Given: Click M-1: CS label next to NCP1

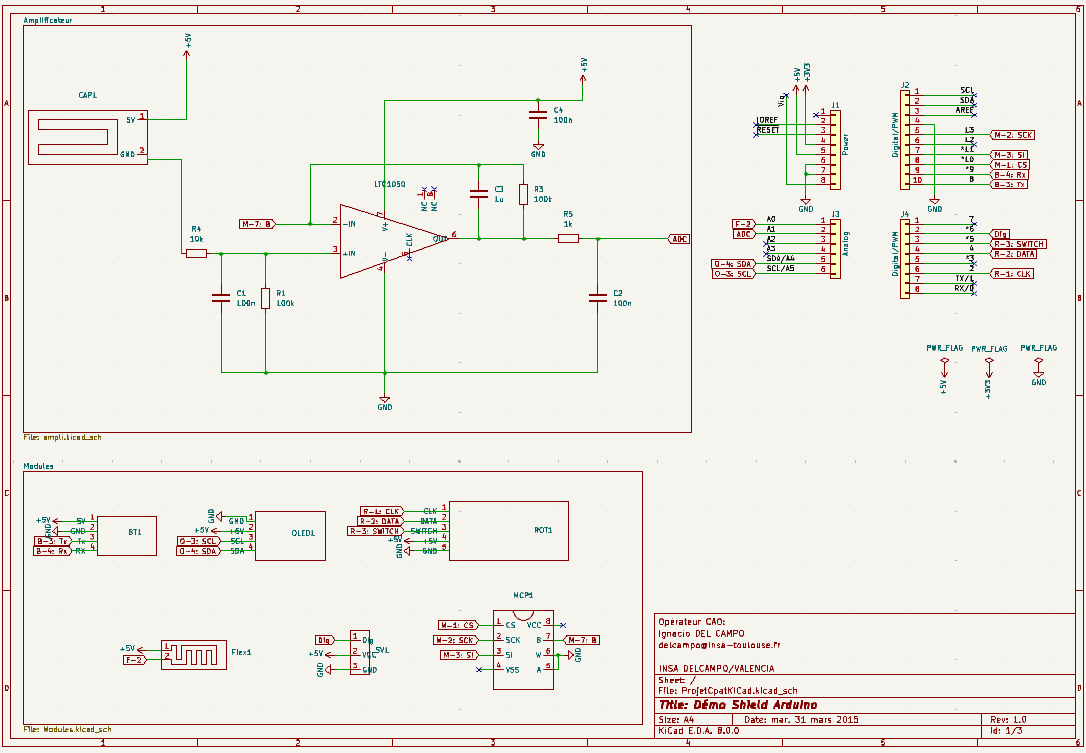Looking at the screenshot, I should click(x=459, y=625).
